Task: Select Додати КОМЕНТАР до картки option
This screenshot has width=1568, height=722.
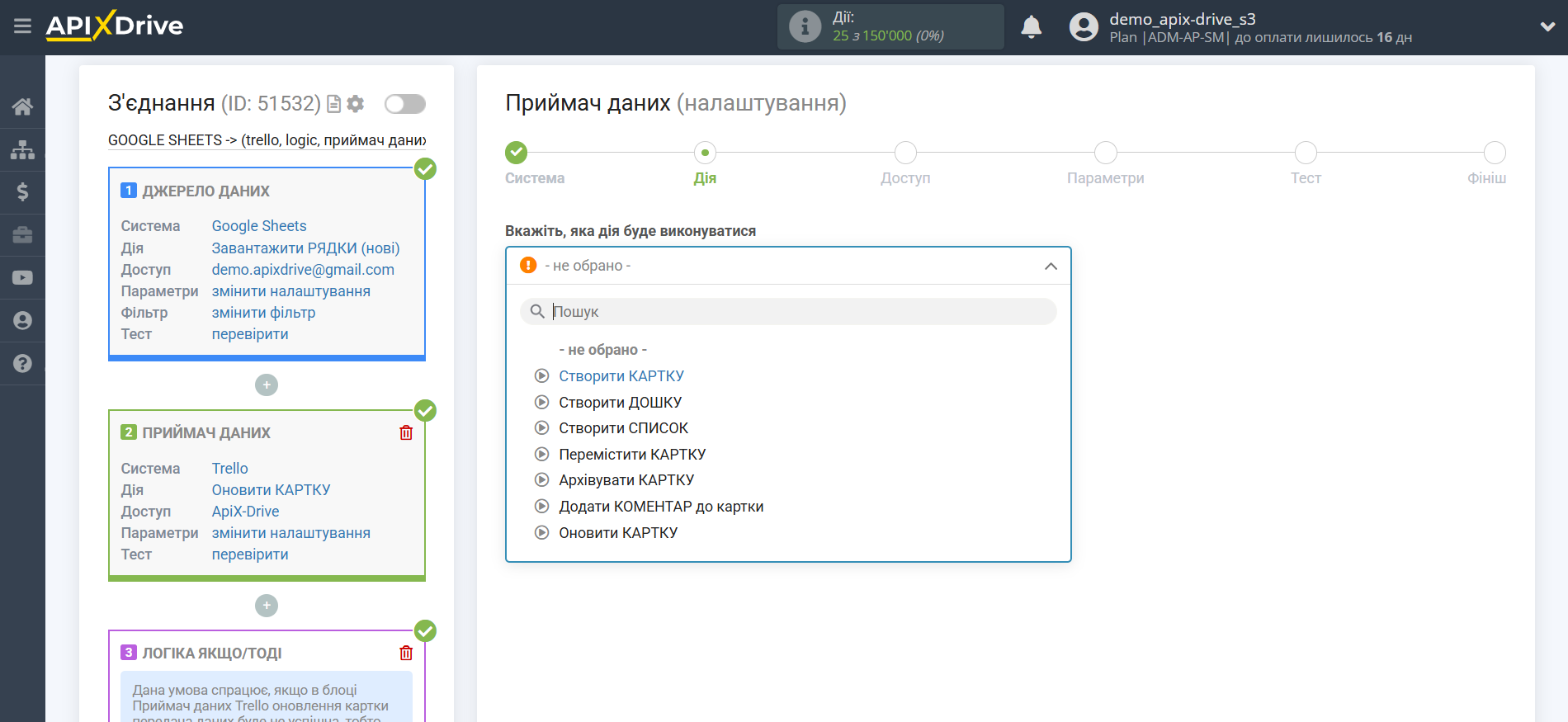Action: (661, 507)
